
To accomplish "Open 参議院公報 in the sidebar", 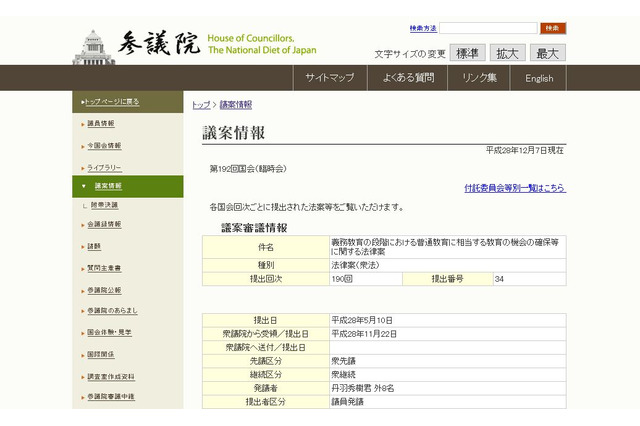I will 104,290.
